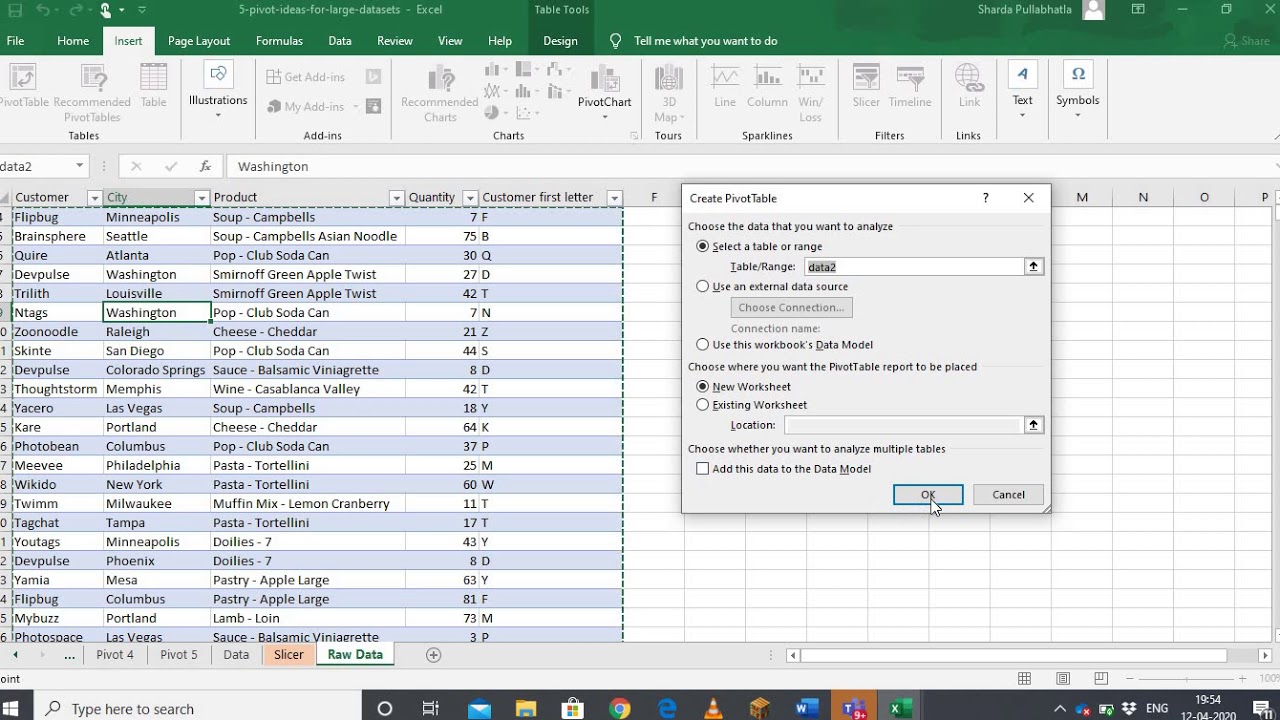This screenshot has height=720, width=1280.
Task: Check 'Add this data to the Data Model'
Action: pos(703,468)
